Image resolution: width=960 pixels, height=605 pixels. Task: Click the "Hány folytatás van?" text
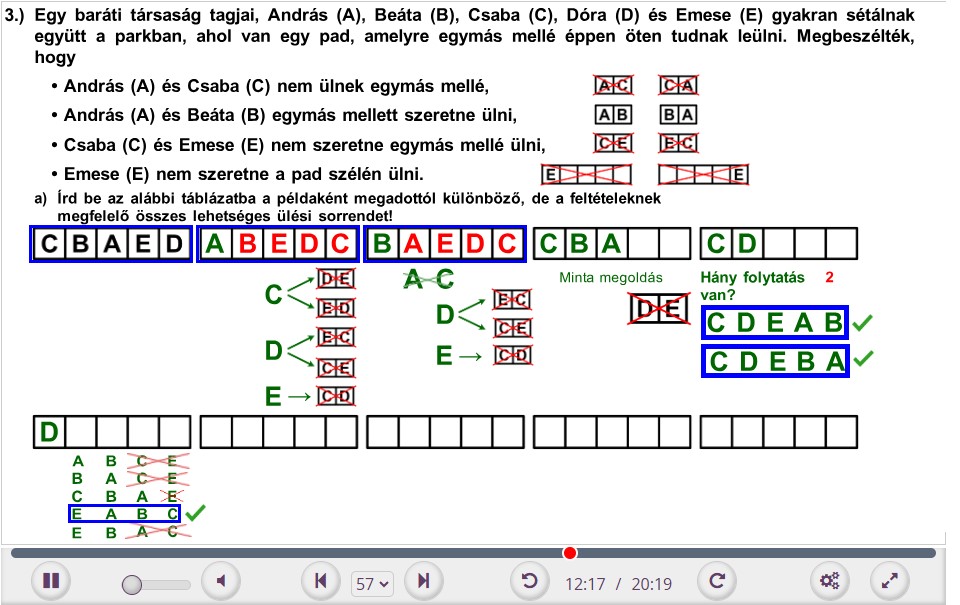(753, 286)
